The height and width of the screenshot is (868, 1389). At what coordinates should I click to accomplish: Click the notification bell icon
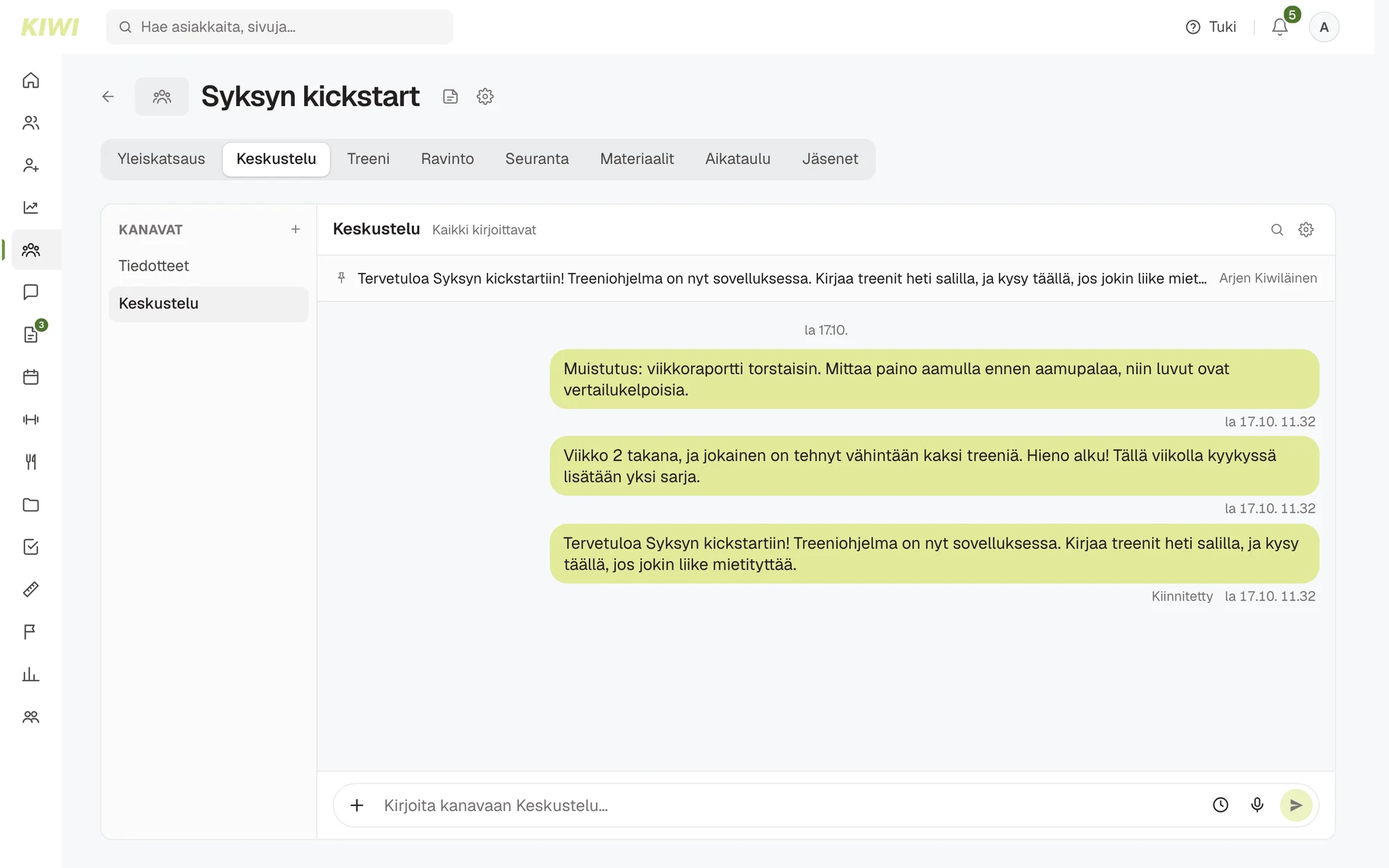coord(1280,27)
